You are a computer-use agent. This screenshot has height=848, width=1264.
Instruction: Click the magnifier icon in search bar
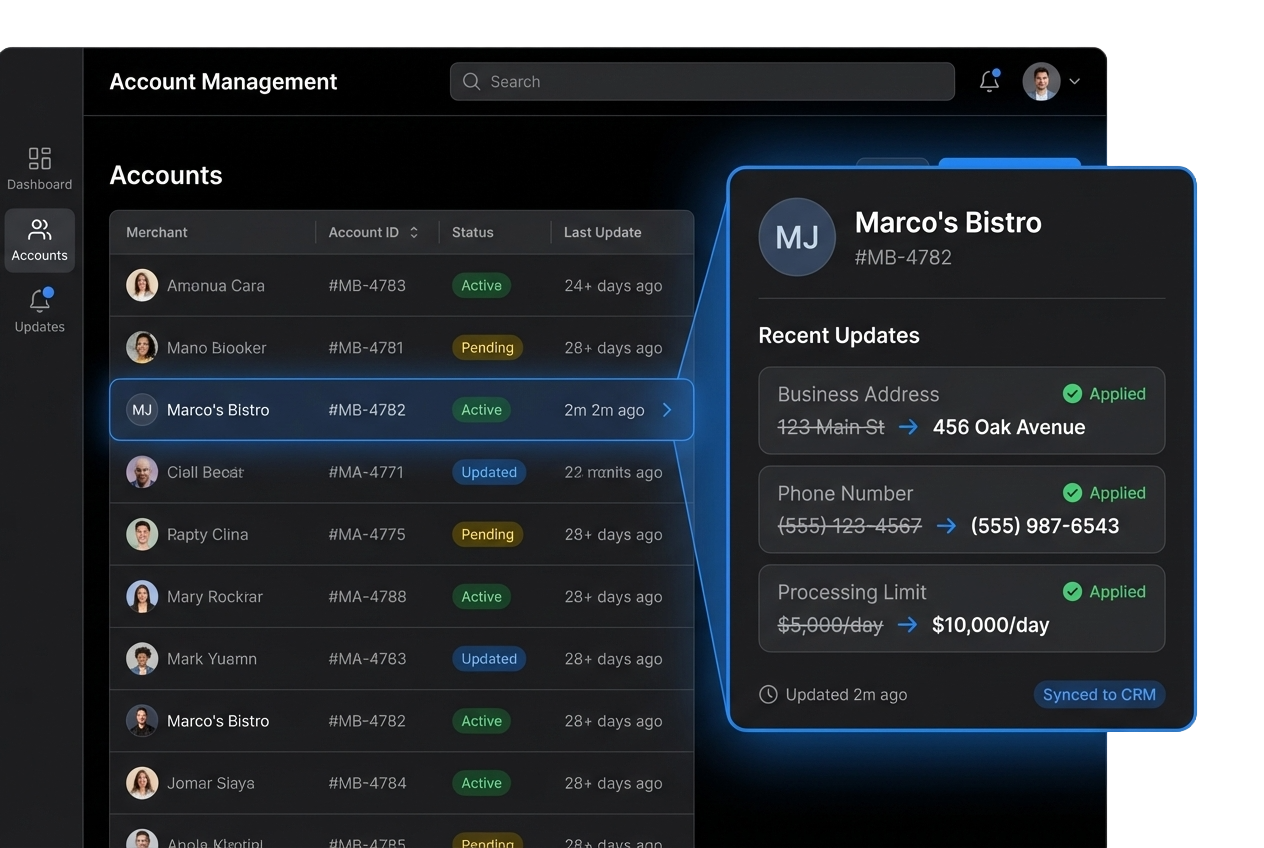pyautogui.click(x=472, y=82)
